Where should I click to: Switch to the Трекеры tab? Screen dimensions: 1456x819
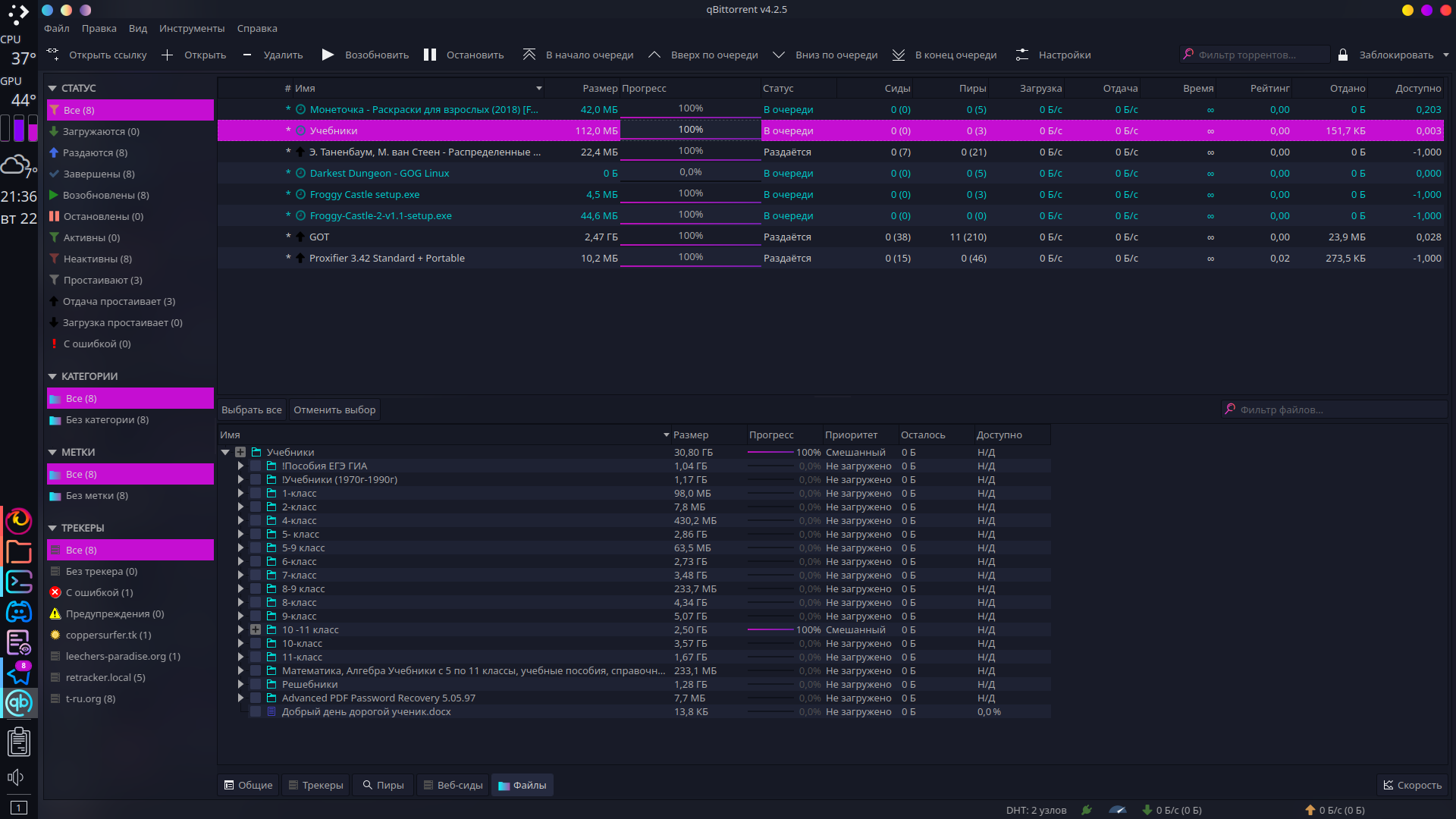coord(315,785)
